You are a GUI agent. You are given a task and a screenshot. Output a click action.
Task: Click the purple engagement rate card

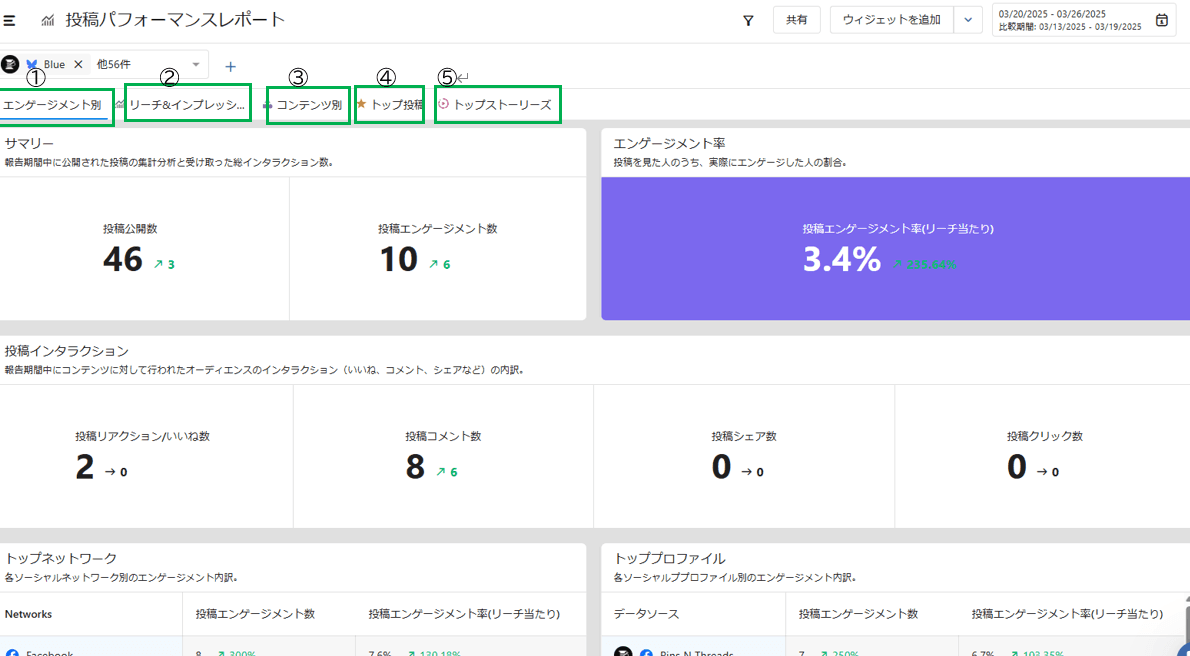pos(895,249)
